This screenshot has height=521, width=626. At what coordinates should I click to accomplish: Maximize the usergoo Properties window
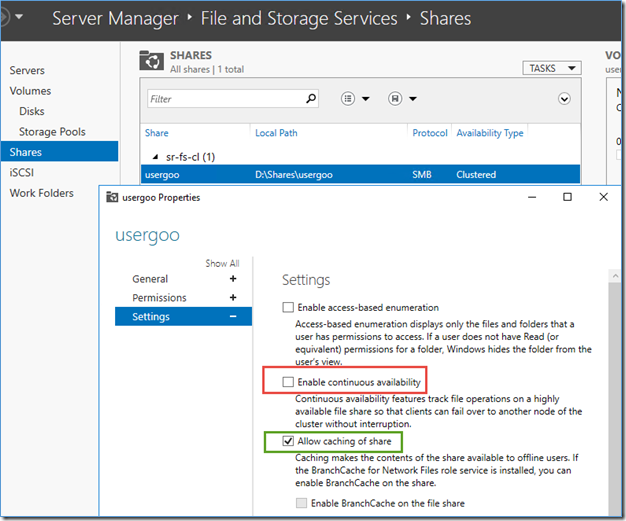coord(567,197)
